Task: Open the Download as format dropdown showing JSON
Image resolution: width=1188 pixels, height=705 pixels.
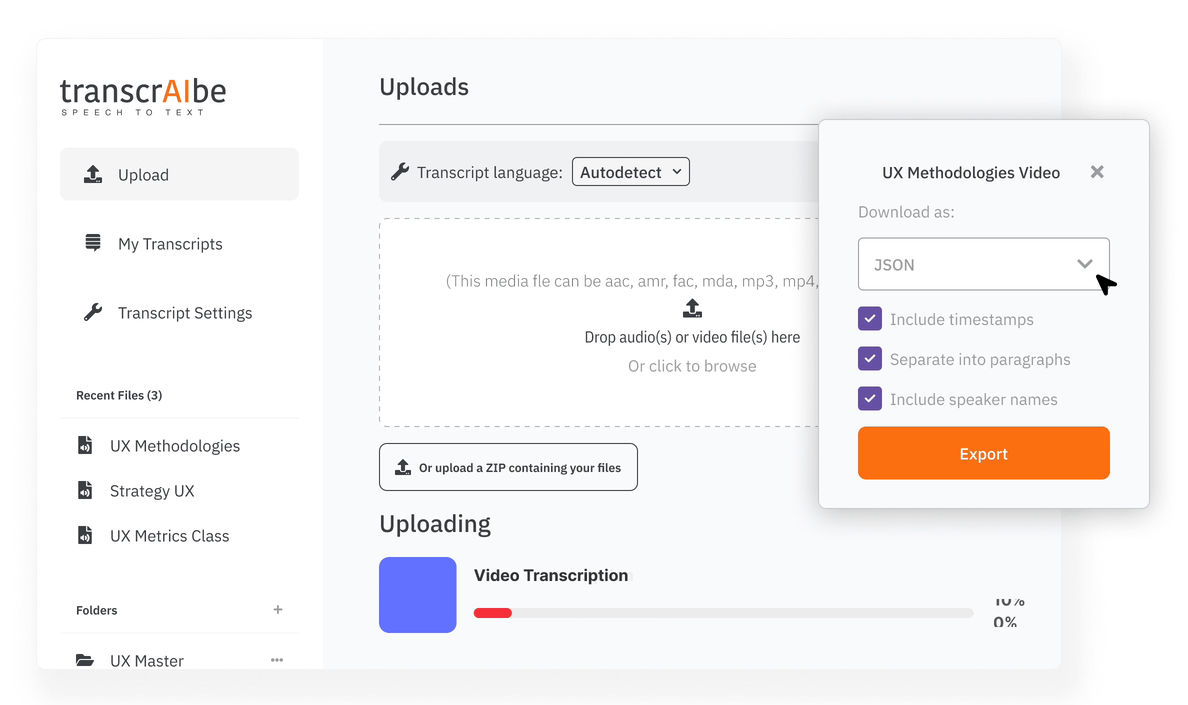Action: point(983,263)
